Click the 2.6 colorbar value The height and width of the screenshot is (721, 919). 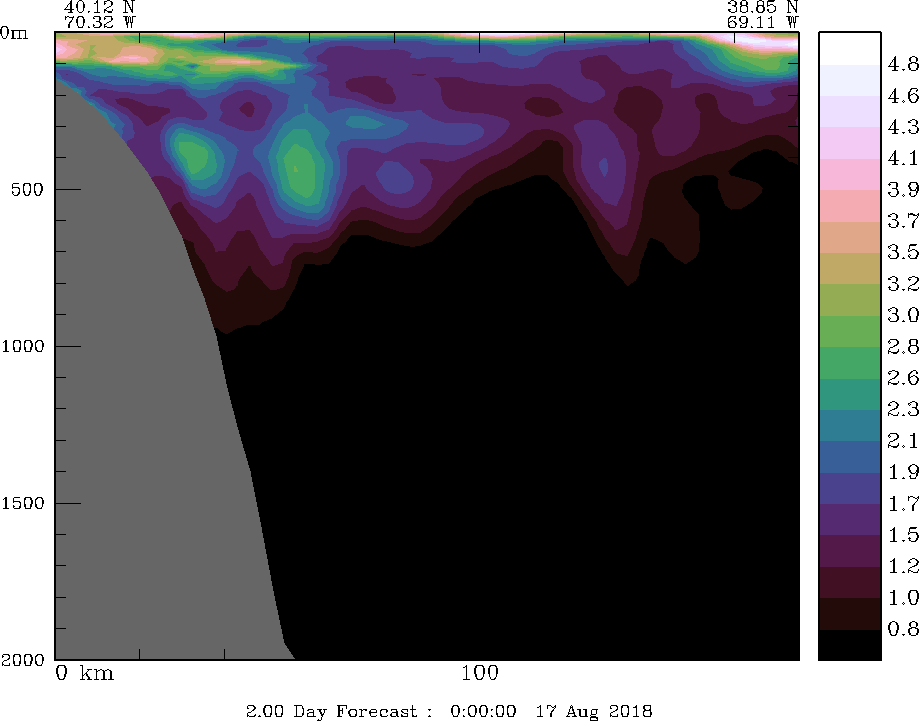903,377
